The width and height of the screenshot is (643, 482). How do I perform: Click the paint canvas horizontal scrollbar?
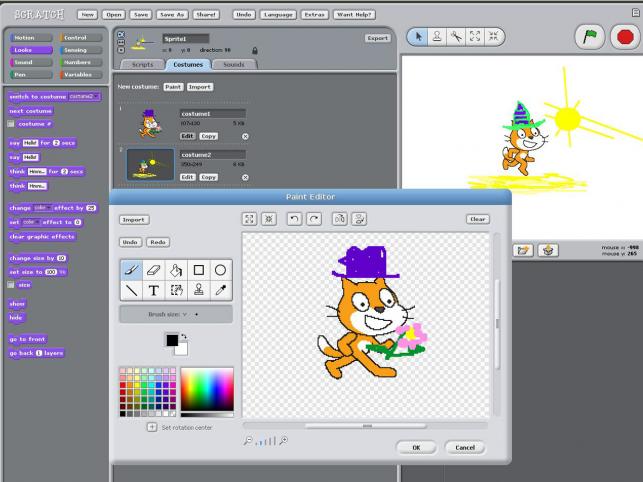(x=365, y=426)
